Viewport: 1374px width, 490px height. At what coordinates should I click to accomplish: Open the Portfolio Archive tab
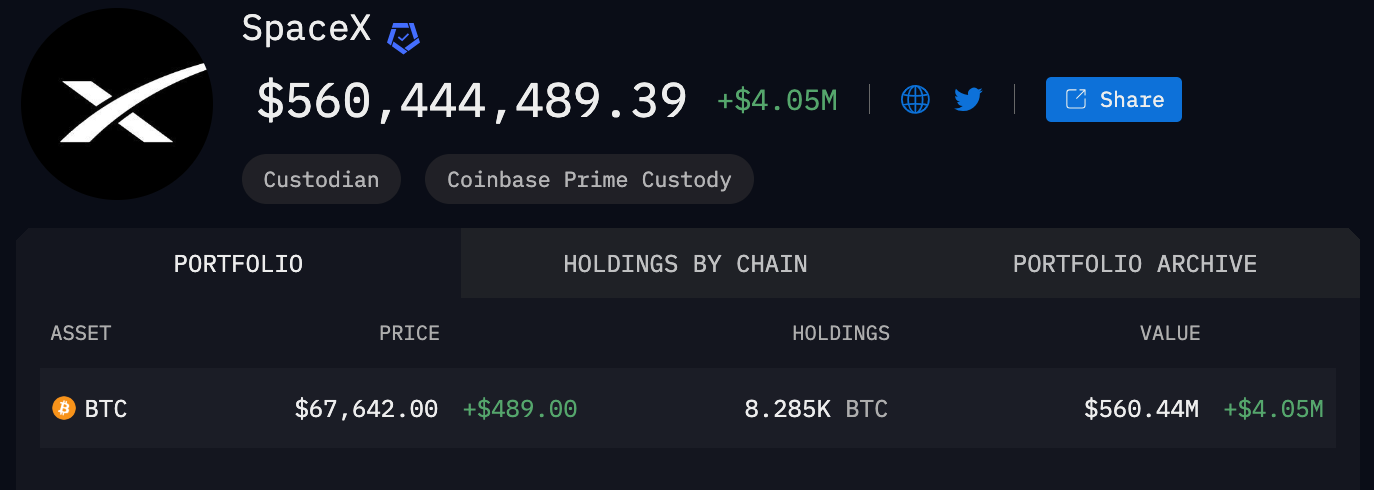tap(1135, 264)
